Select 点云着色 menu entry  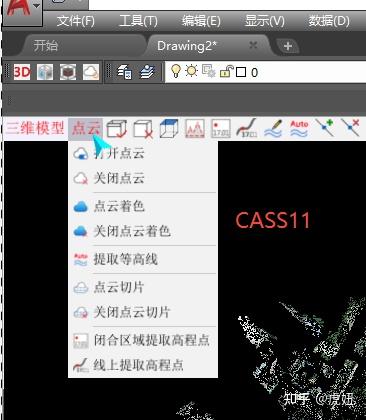point(143,206)
